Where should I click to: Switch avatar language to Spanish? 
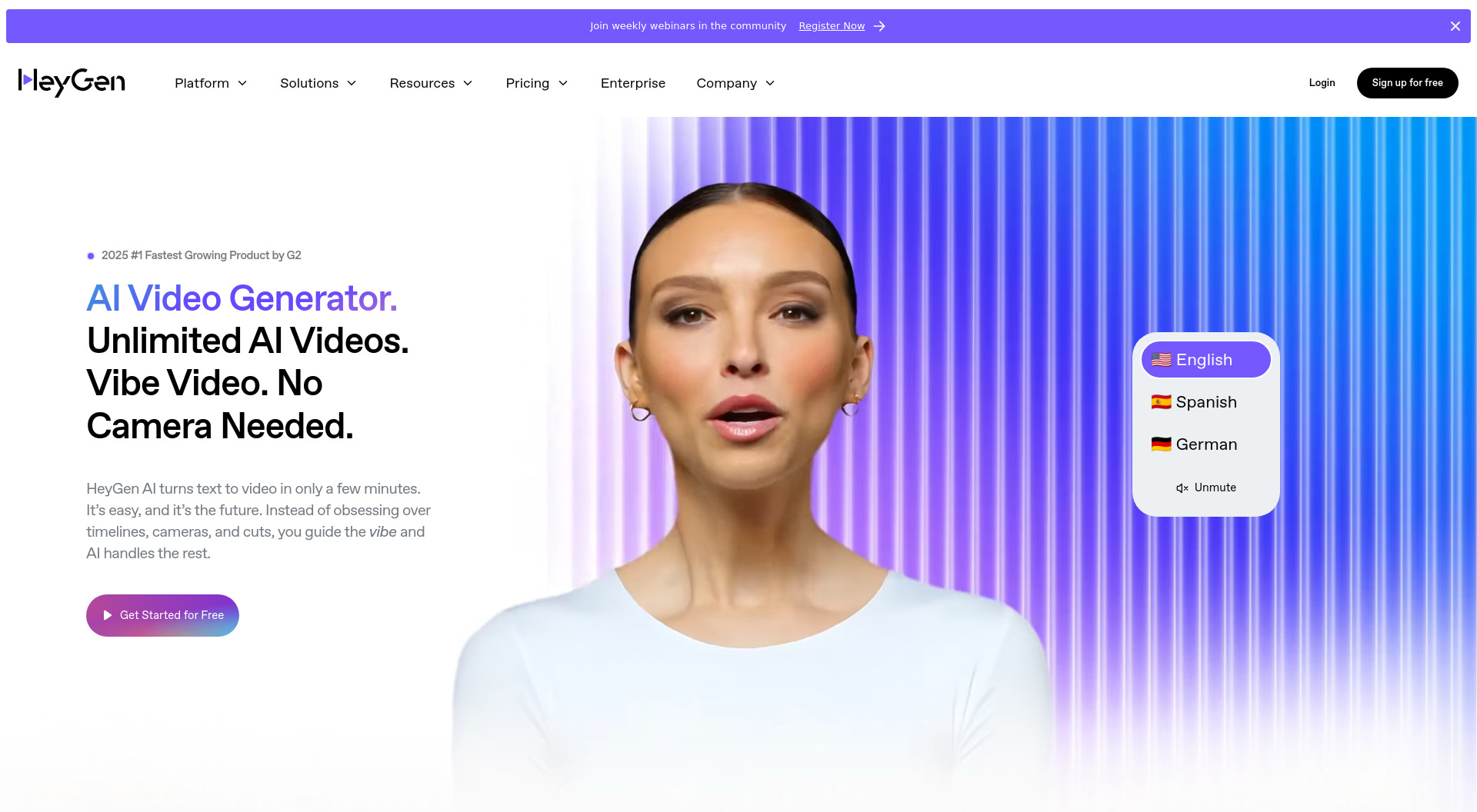pyautogui.click(x=1205, y=402)
